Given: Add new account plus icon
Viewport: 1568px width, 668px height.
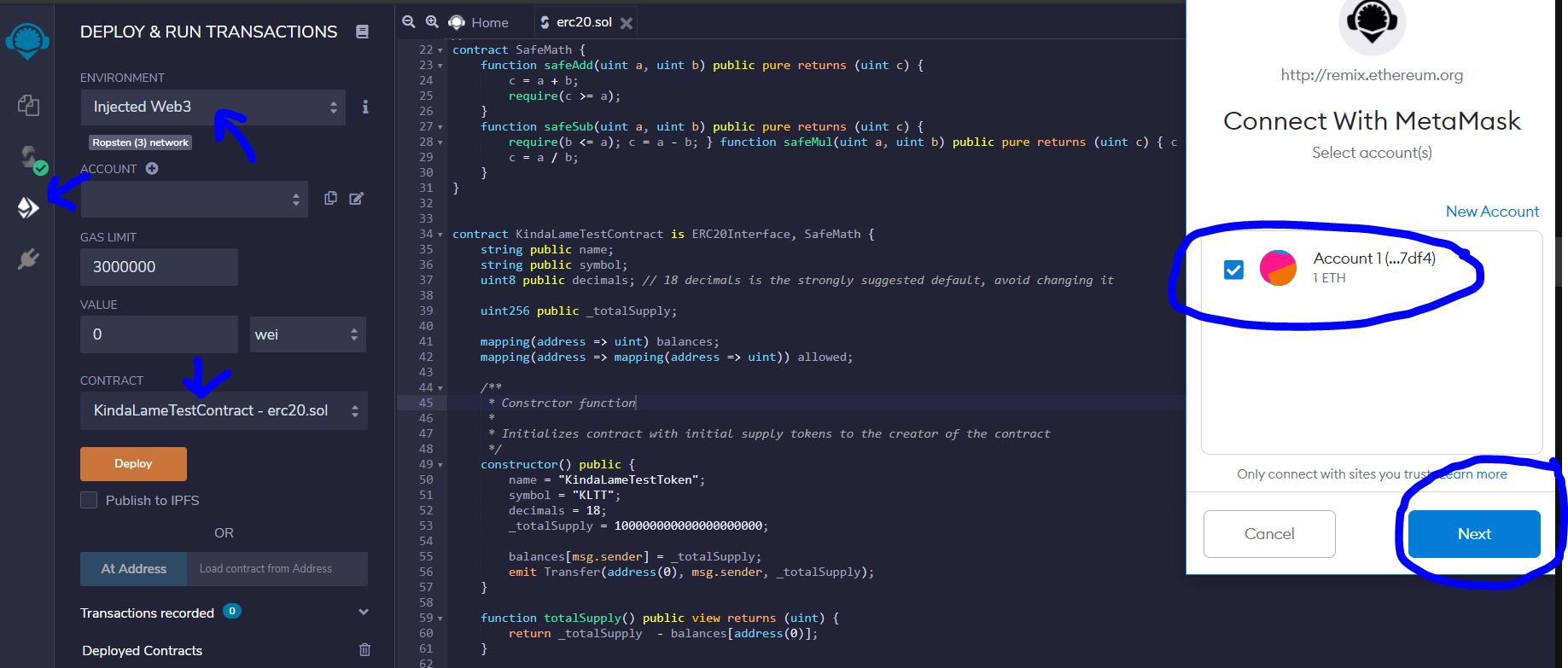Looking at the screenshot, I should (x=152, y=168).
